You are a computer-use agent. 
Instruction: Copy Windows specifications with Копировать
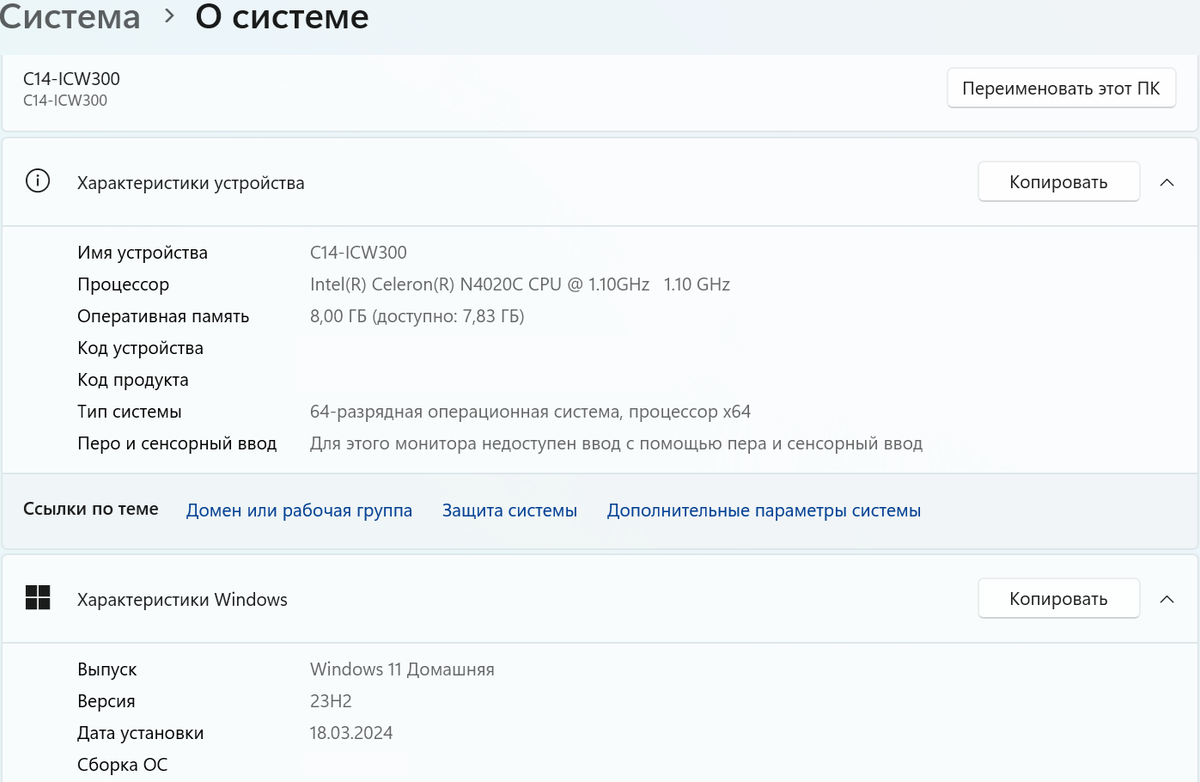coord(1058,599)
